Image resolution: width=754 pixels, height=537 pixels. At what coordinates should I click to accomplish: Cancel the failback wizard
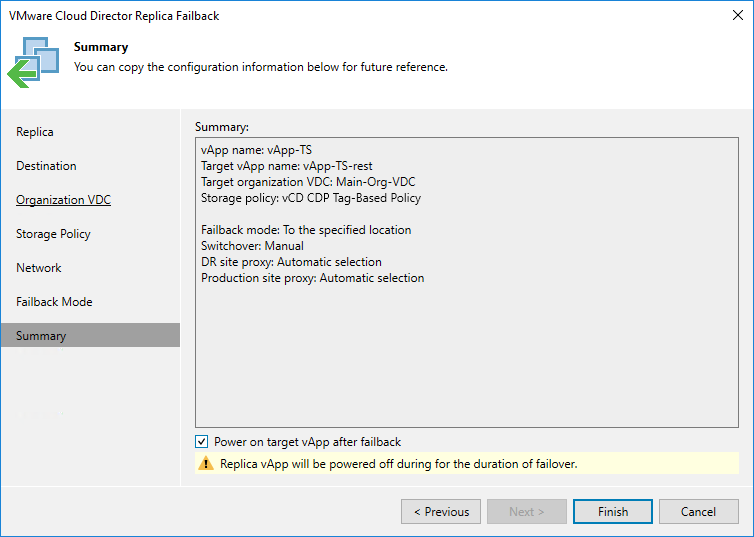pos(698,512)
